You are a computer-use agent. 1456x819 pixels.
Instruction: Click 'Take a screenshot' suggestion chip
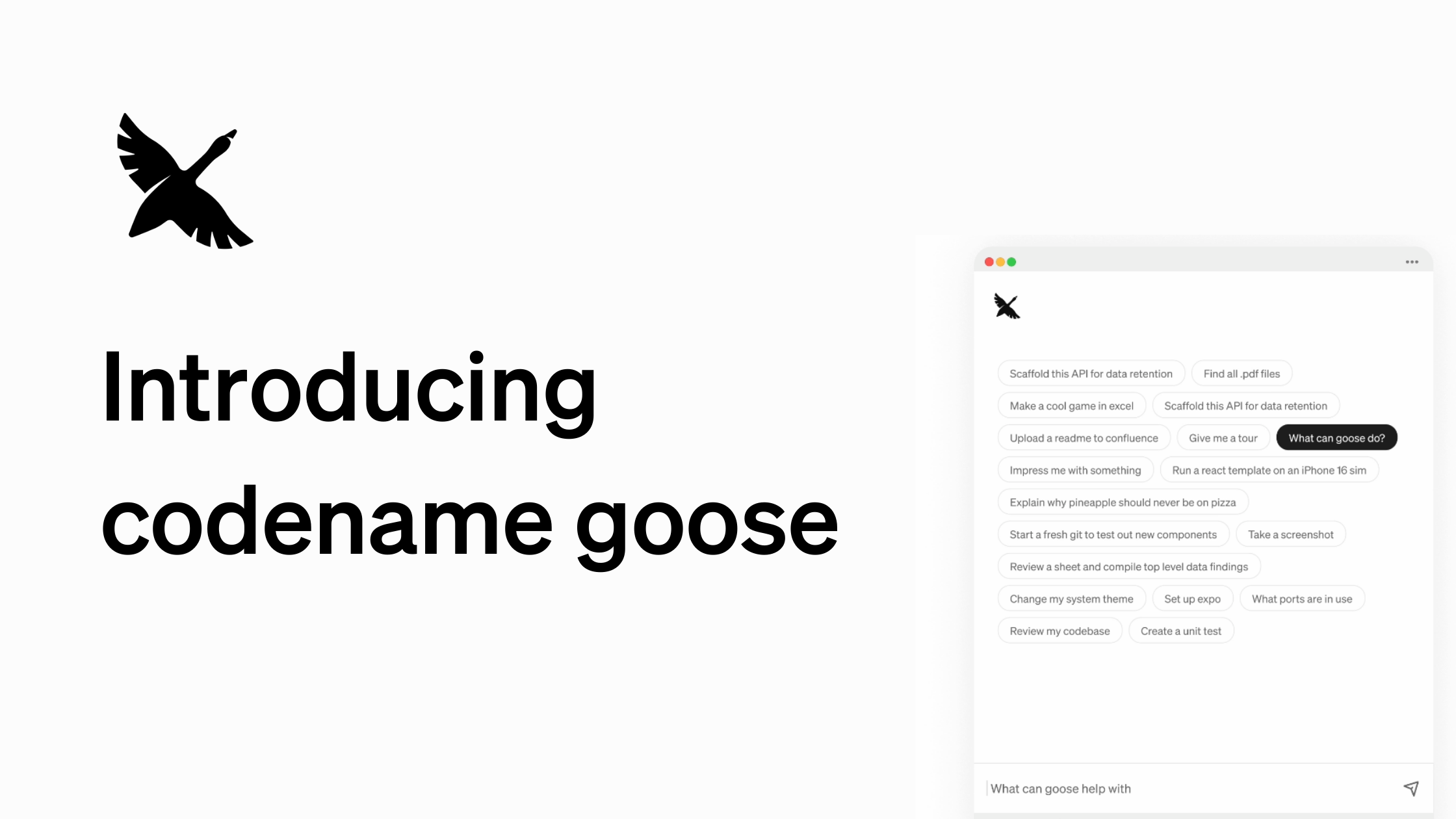[x=1291, y=534]
